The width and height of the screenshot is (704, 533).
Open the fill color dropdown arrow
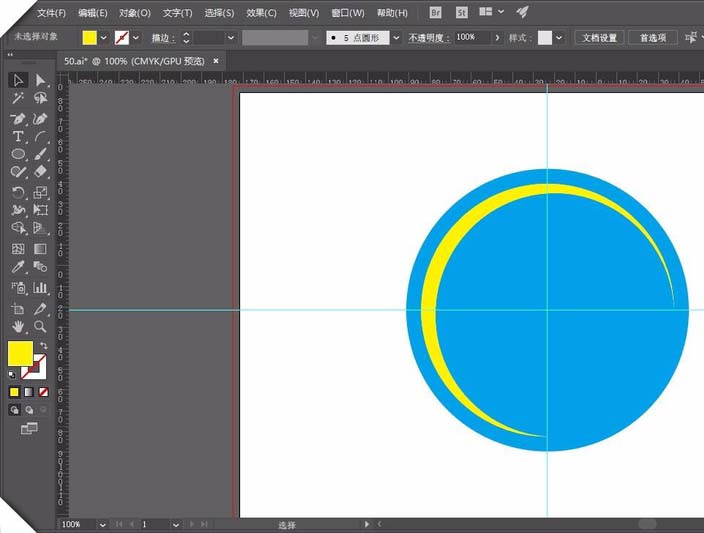click(104, 38)
